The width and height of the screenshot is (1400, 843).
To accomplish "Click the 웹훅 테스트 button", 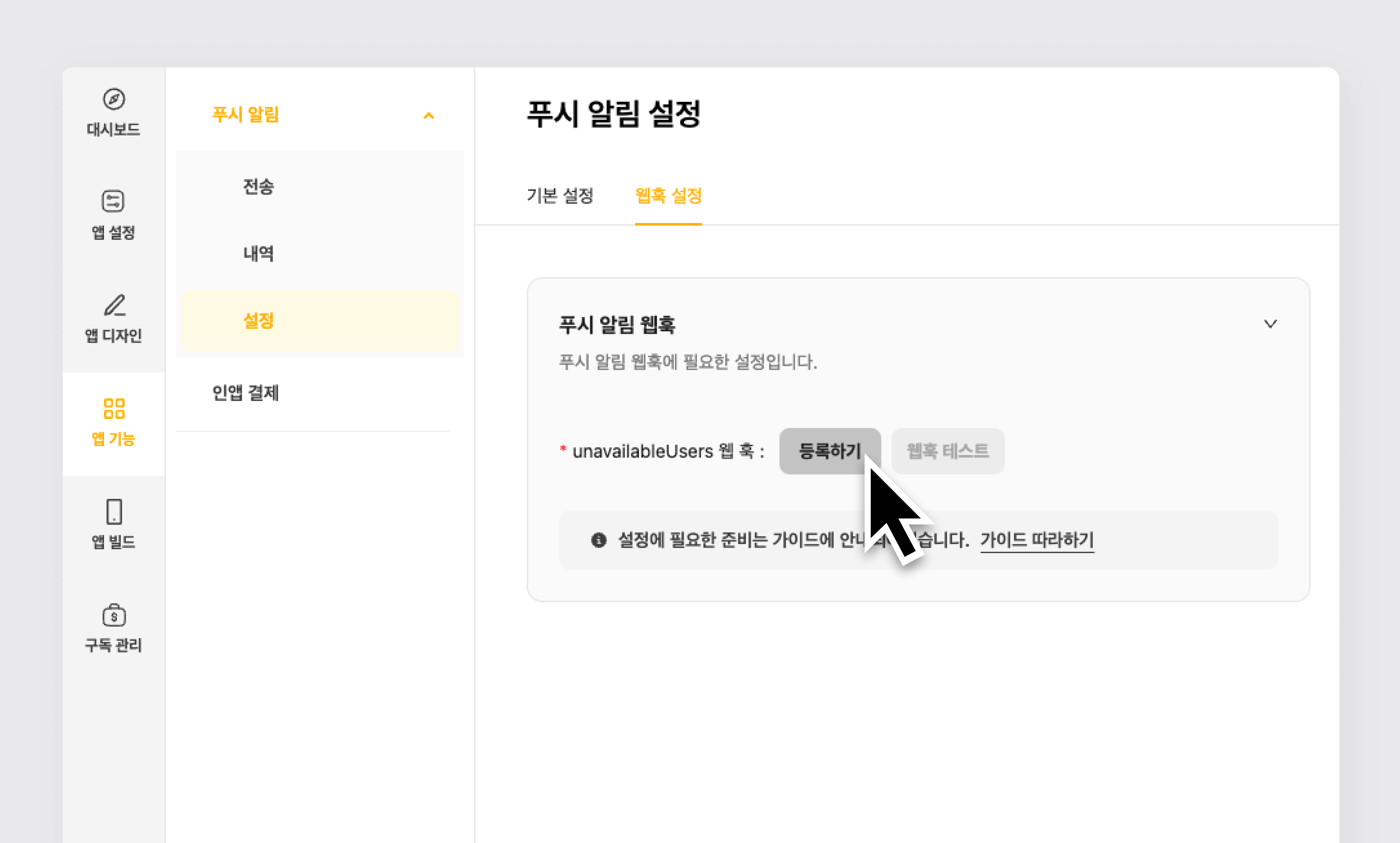I will tap(948, 451).
